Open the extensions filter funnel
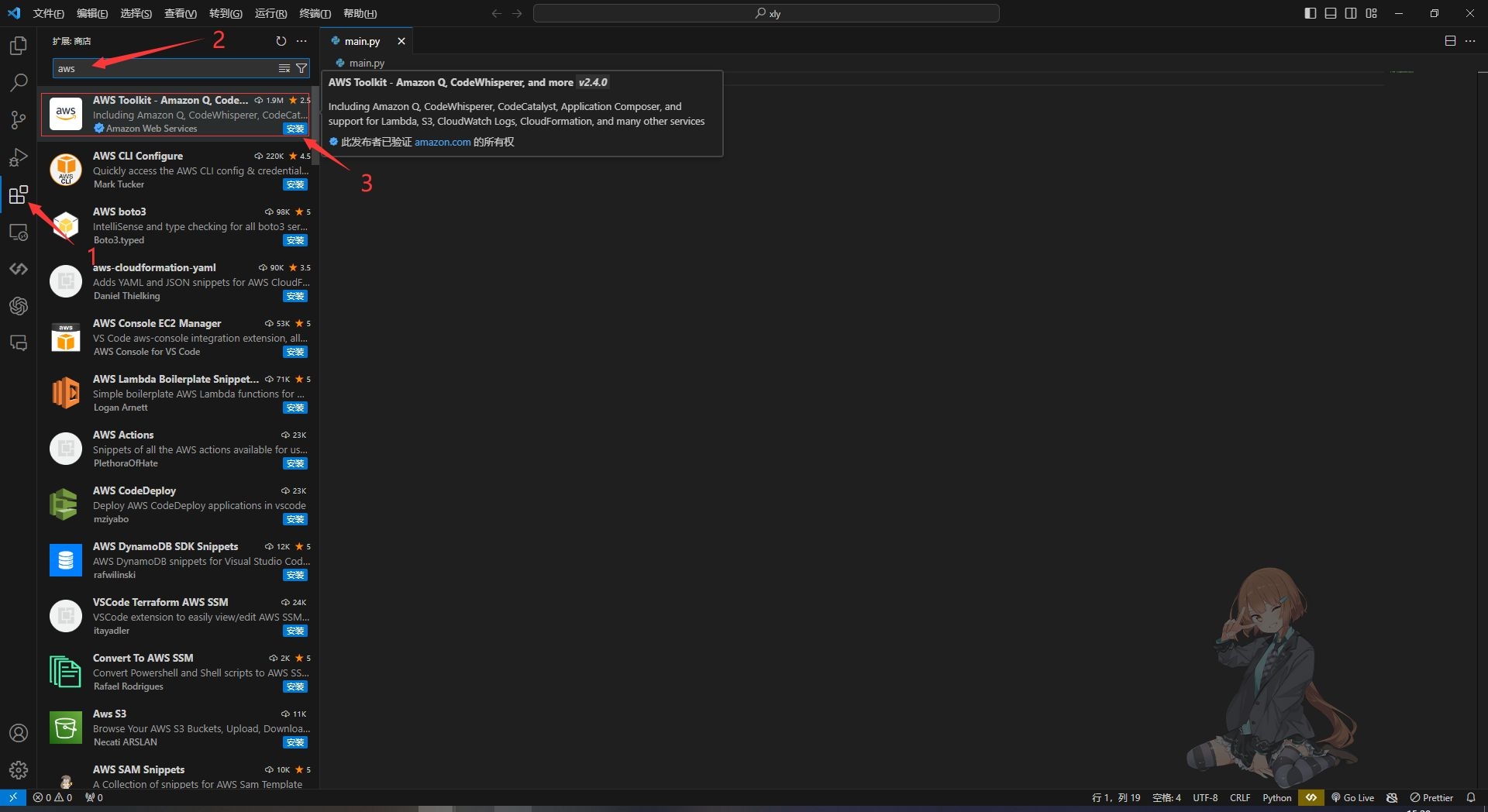Viewport: 1488px width, 812px height. [x=301, y=68]
